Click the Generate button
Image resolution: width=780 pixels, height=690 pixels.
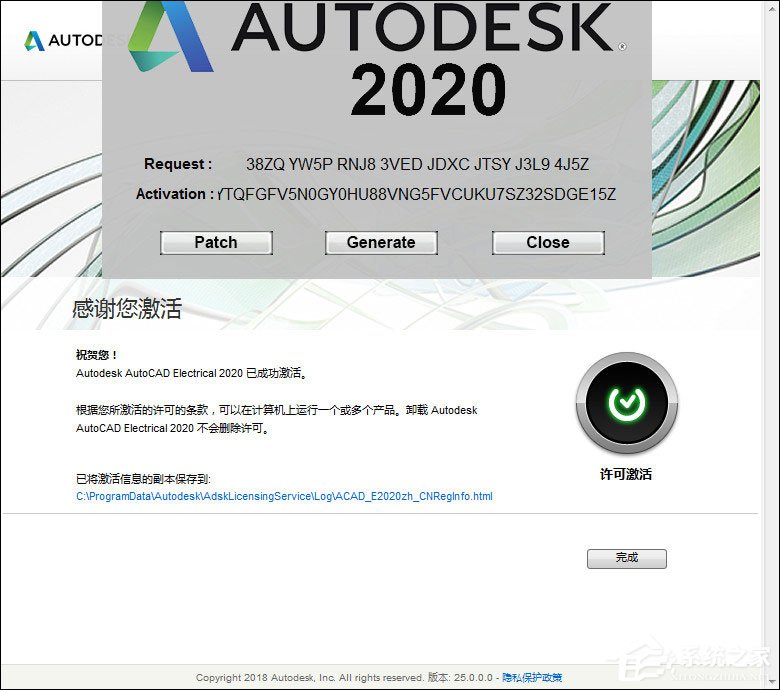[381, 243]
